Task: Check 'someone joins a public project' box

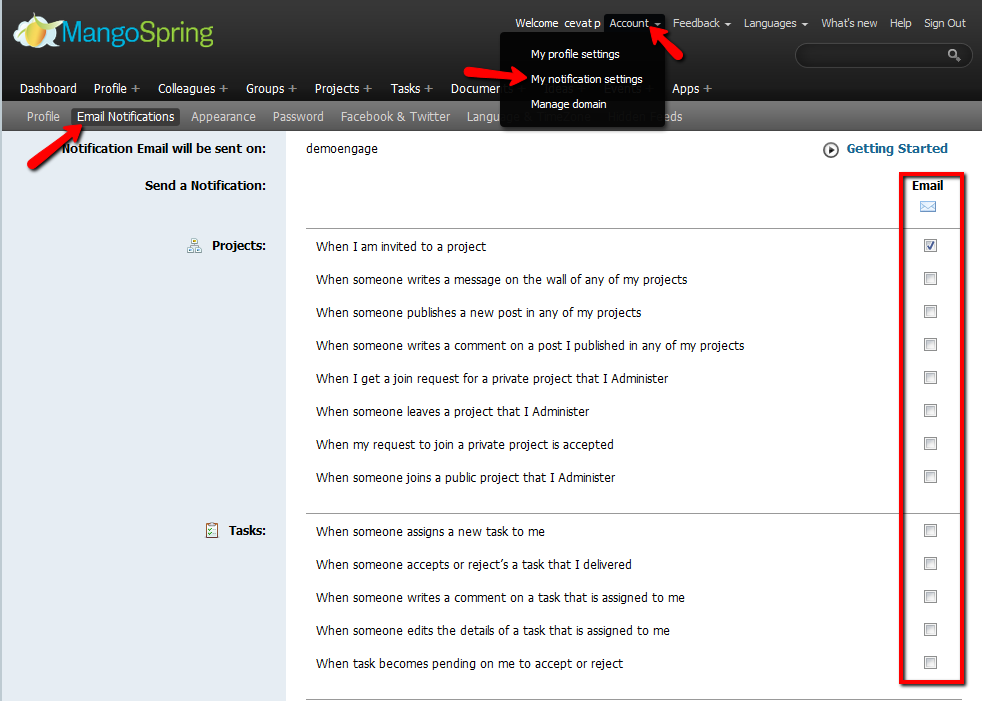Action: coord(931,477)
